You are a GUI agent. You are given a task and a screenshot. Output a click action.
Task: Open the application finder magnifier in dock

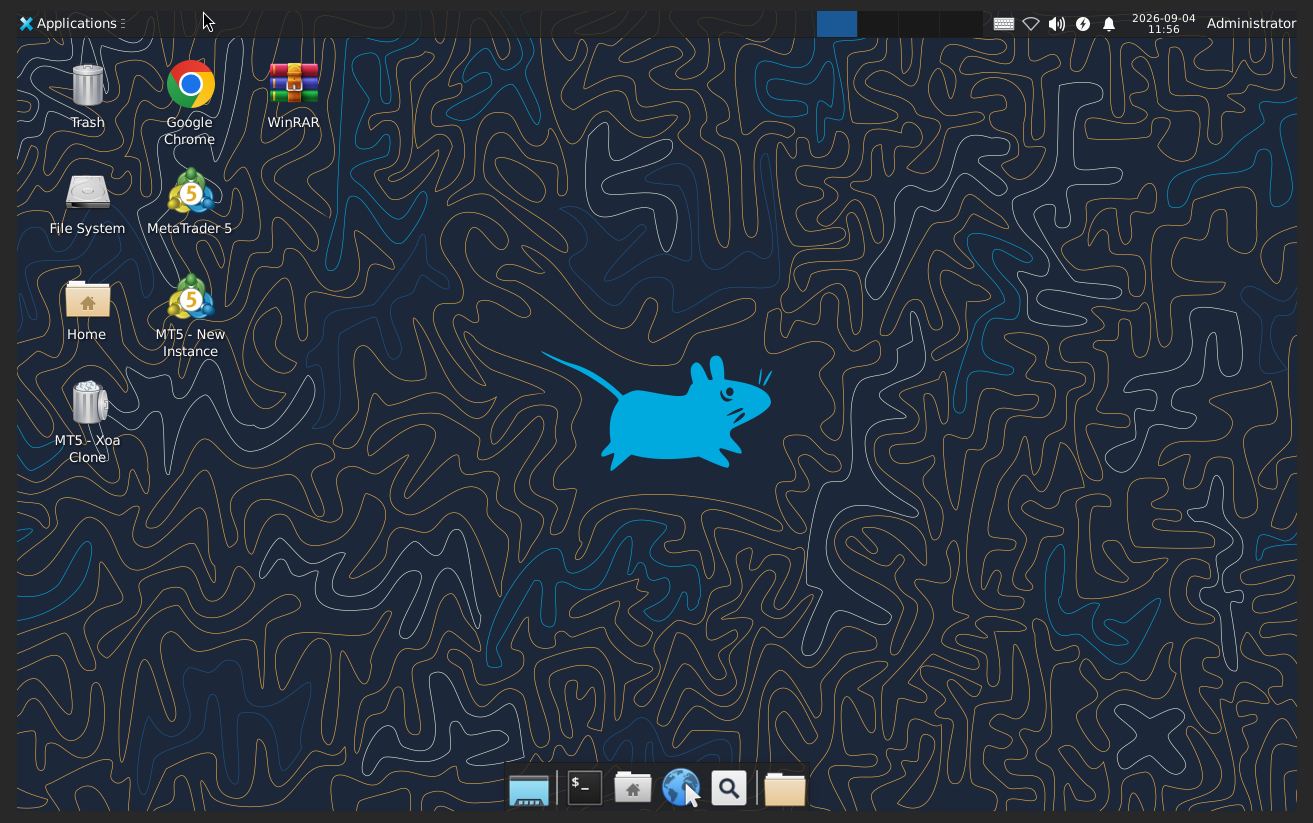(729, 788)
